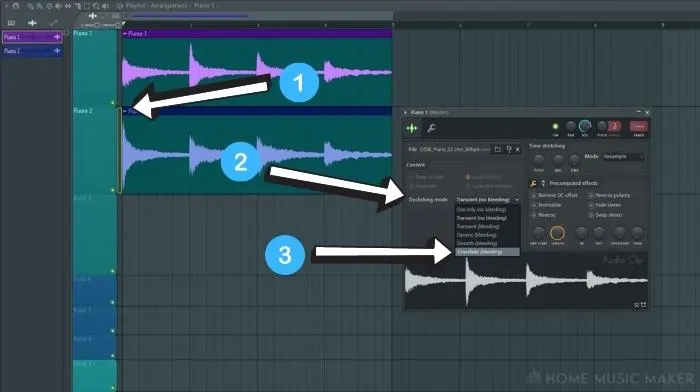Click the channel PITCH knob

[602, 127]
